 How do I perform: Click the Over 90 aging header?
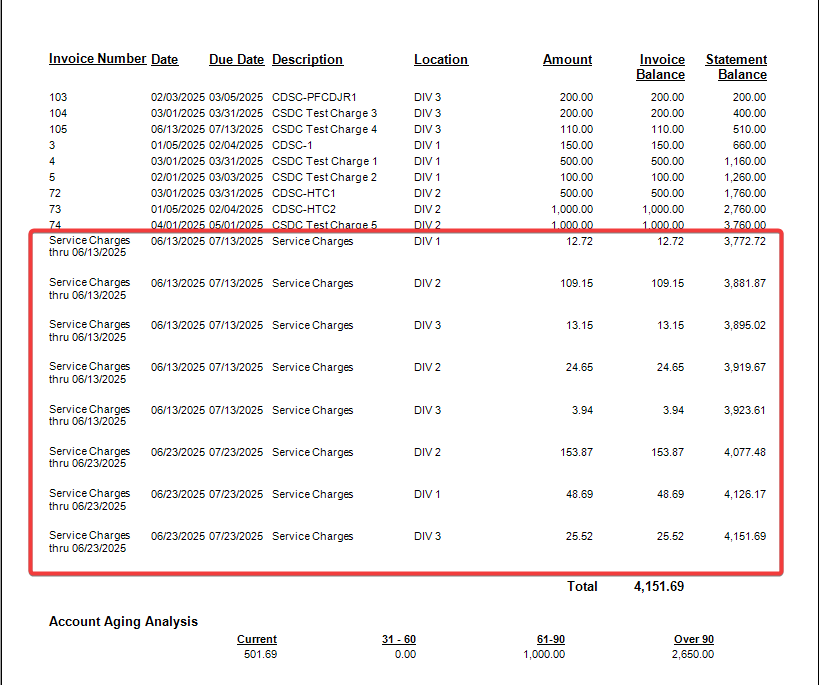click(x=694, y=639)
